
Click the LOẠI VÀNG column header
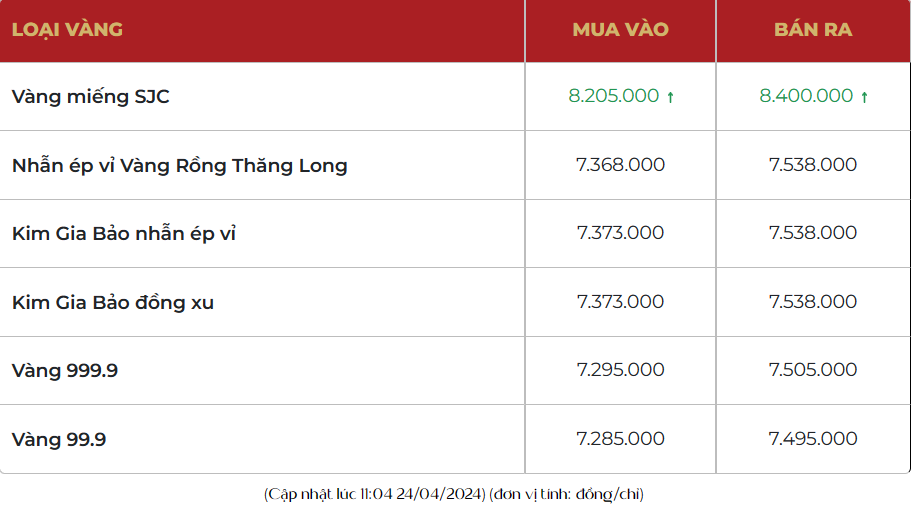coord(67,29)
